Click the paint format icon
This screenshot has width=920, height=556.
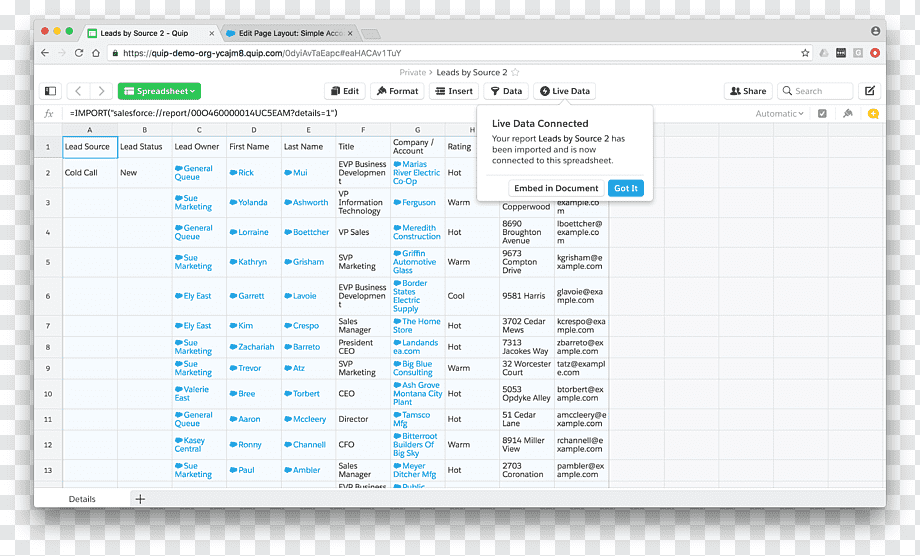(847, 114)
